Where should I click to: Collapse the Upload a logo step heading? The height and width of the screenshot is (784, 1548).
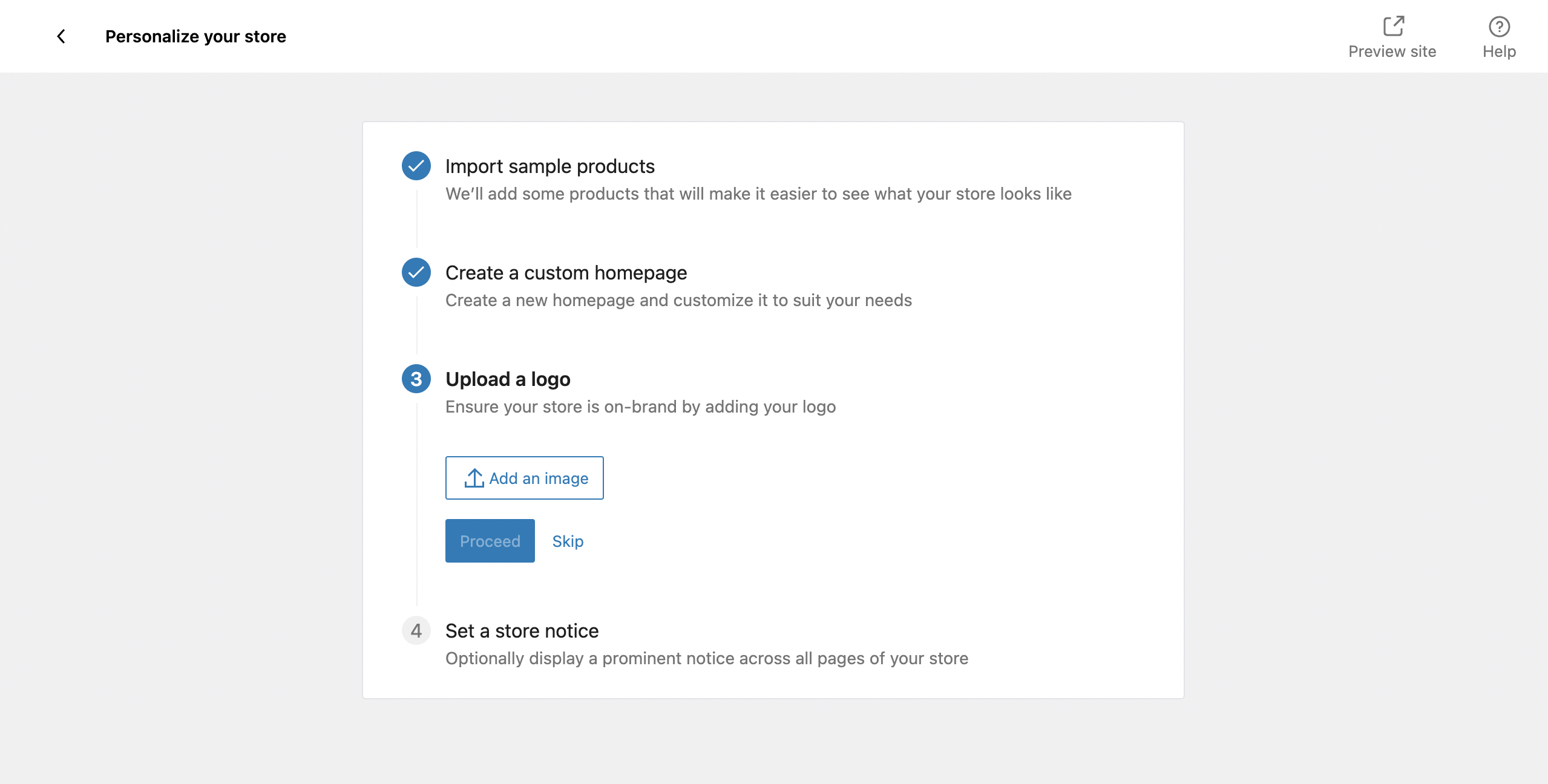[508, 379]
